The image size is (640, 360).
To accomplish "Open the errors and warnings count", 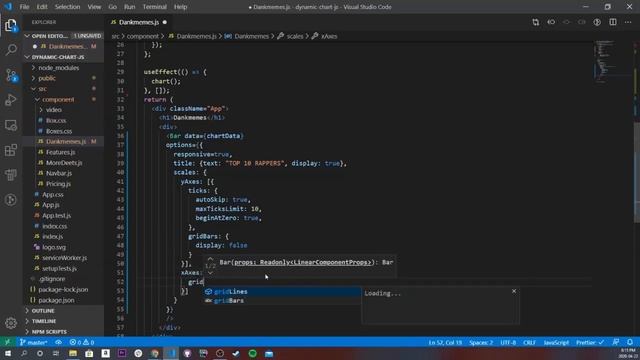I will [82, 342].
